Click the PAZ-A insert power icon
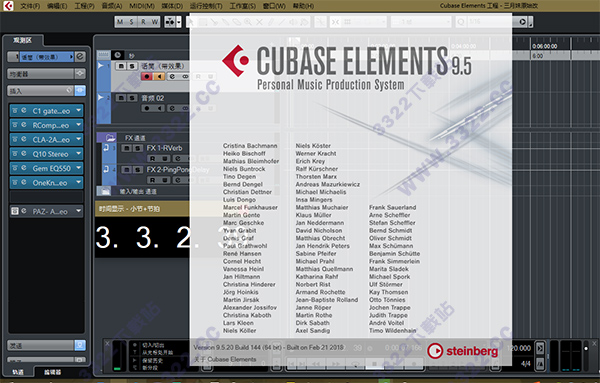Image resolution: width=600 pixels, height=383 pixels. click(15, 211)
